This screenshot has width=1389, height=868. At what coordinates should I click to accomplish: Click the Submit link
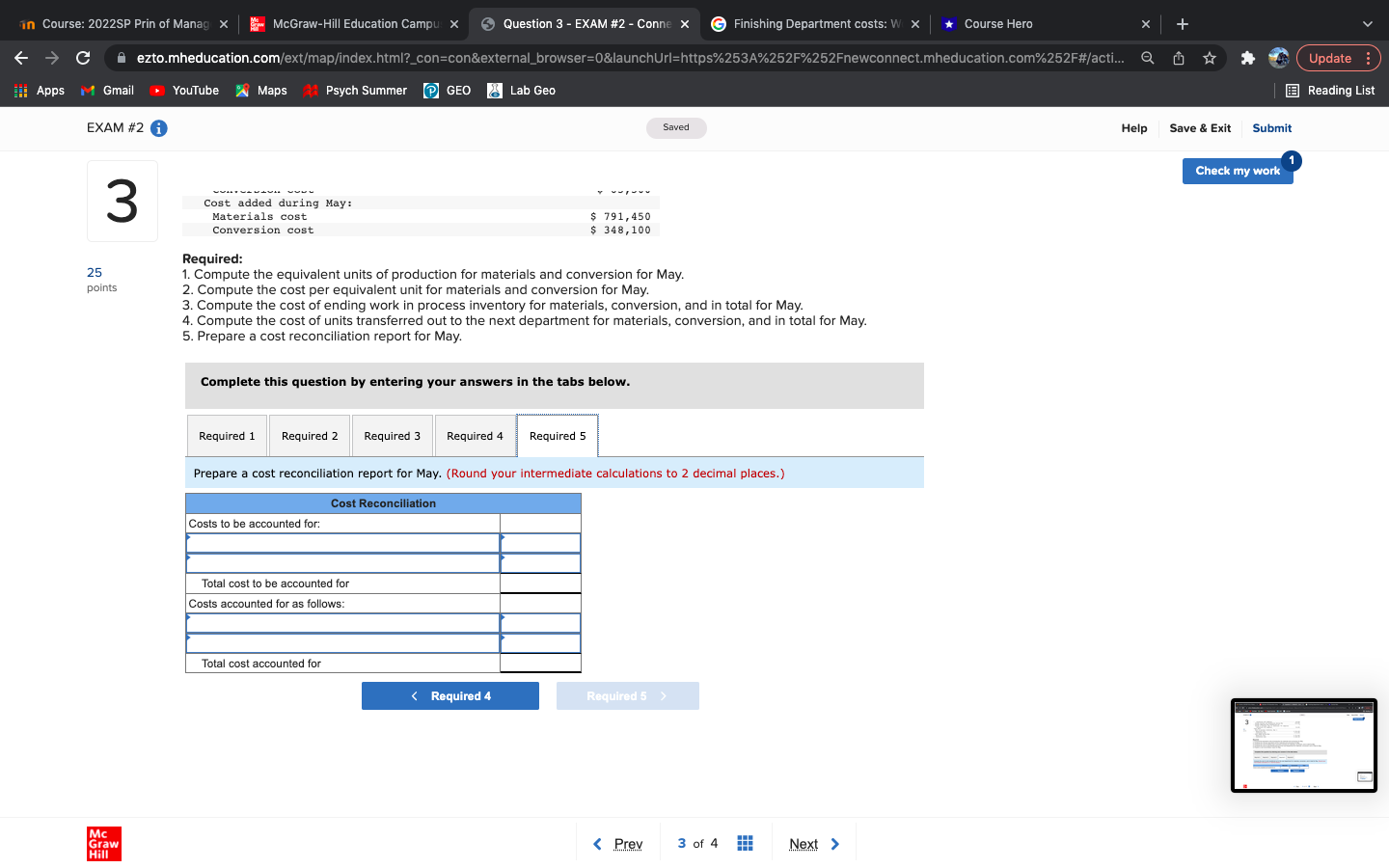1271,127
